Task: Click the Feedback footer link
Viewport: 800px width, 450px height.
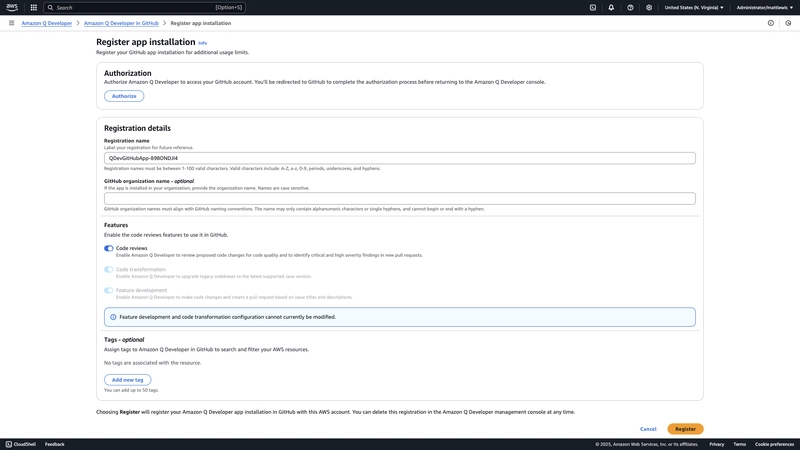Action: pos(55,444)
